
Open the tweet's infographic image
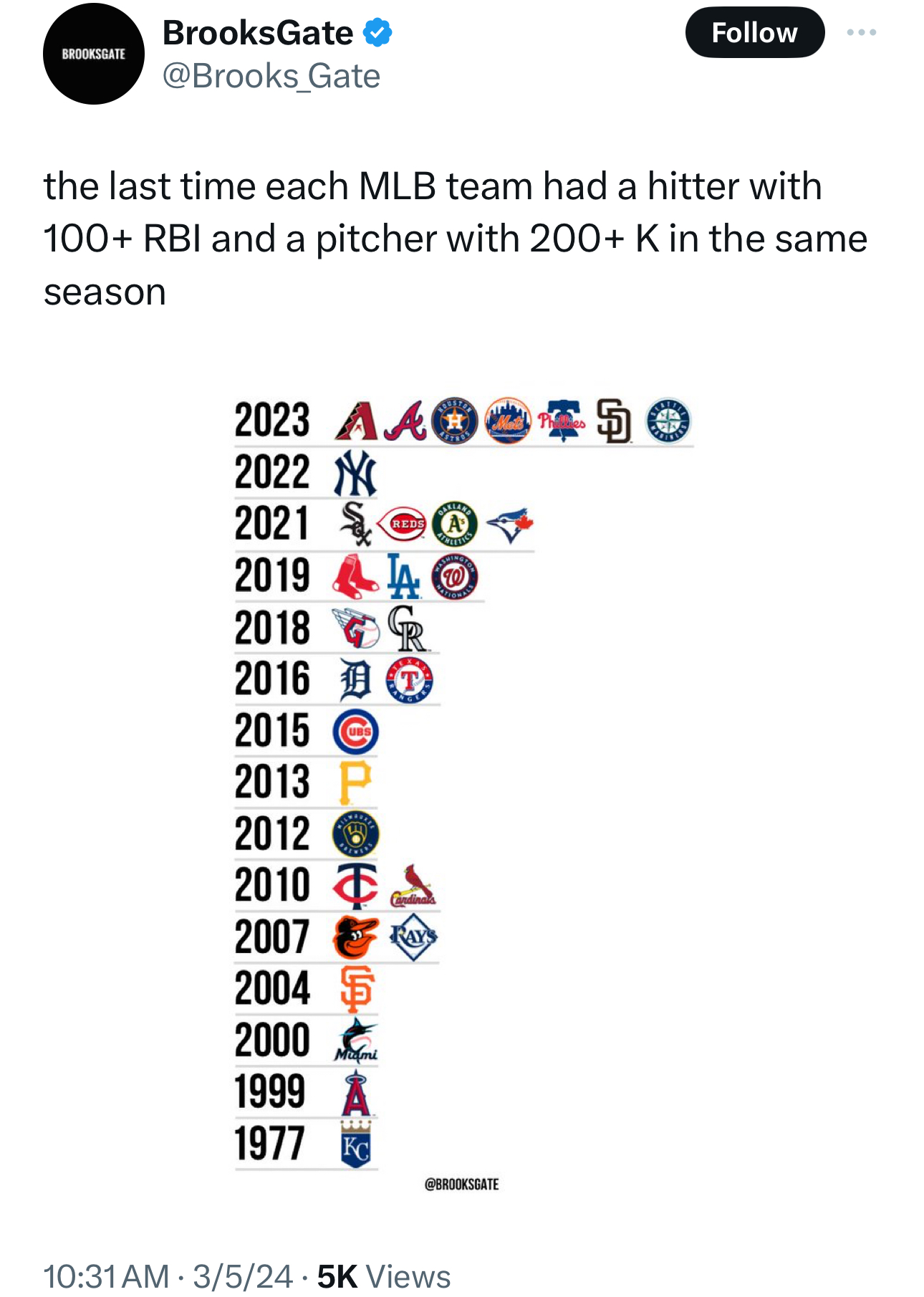(462, 788)
